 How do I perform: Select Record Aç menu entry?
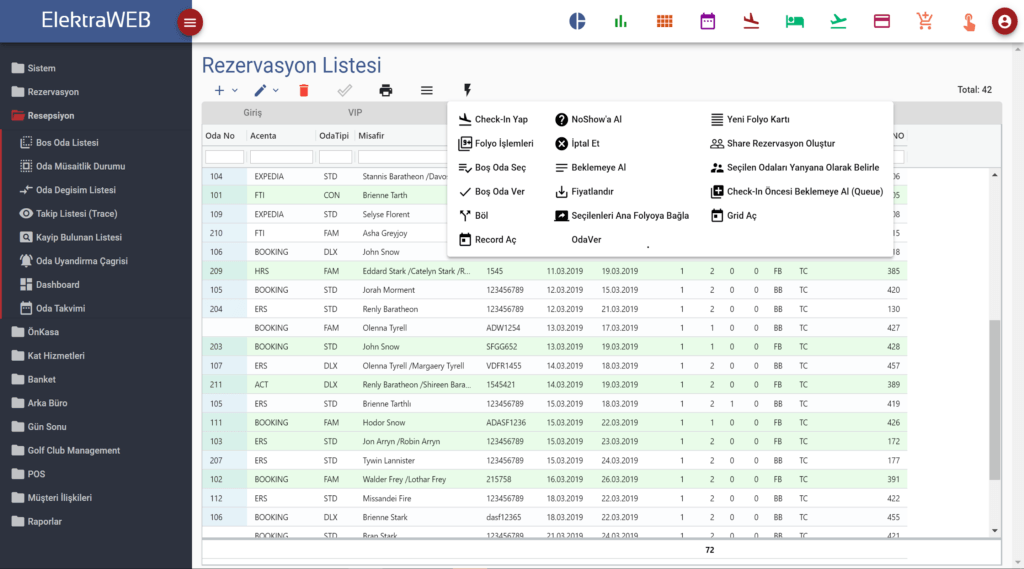click(x=487, y=240)
